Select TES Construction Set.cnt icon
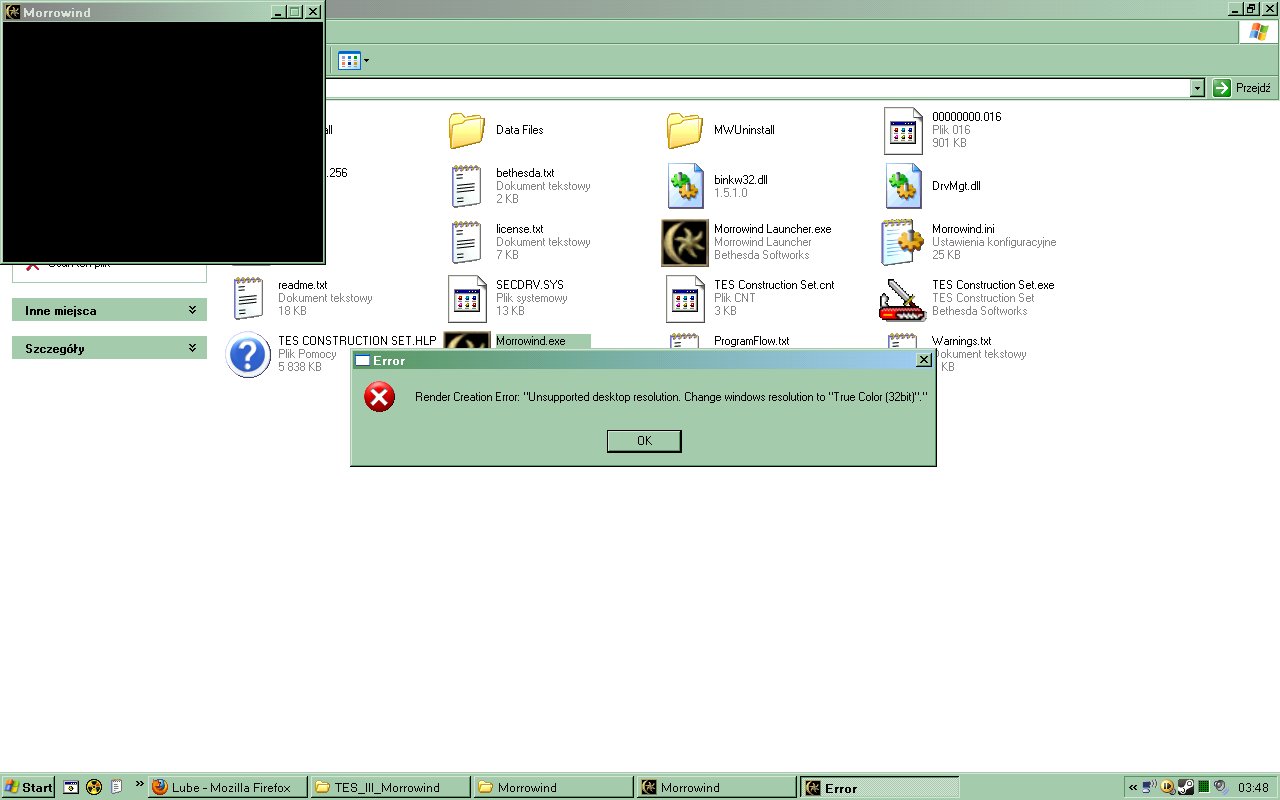The height and width of the screenshot is (800, 1280). [x=685, y=298]
